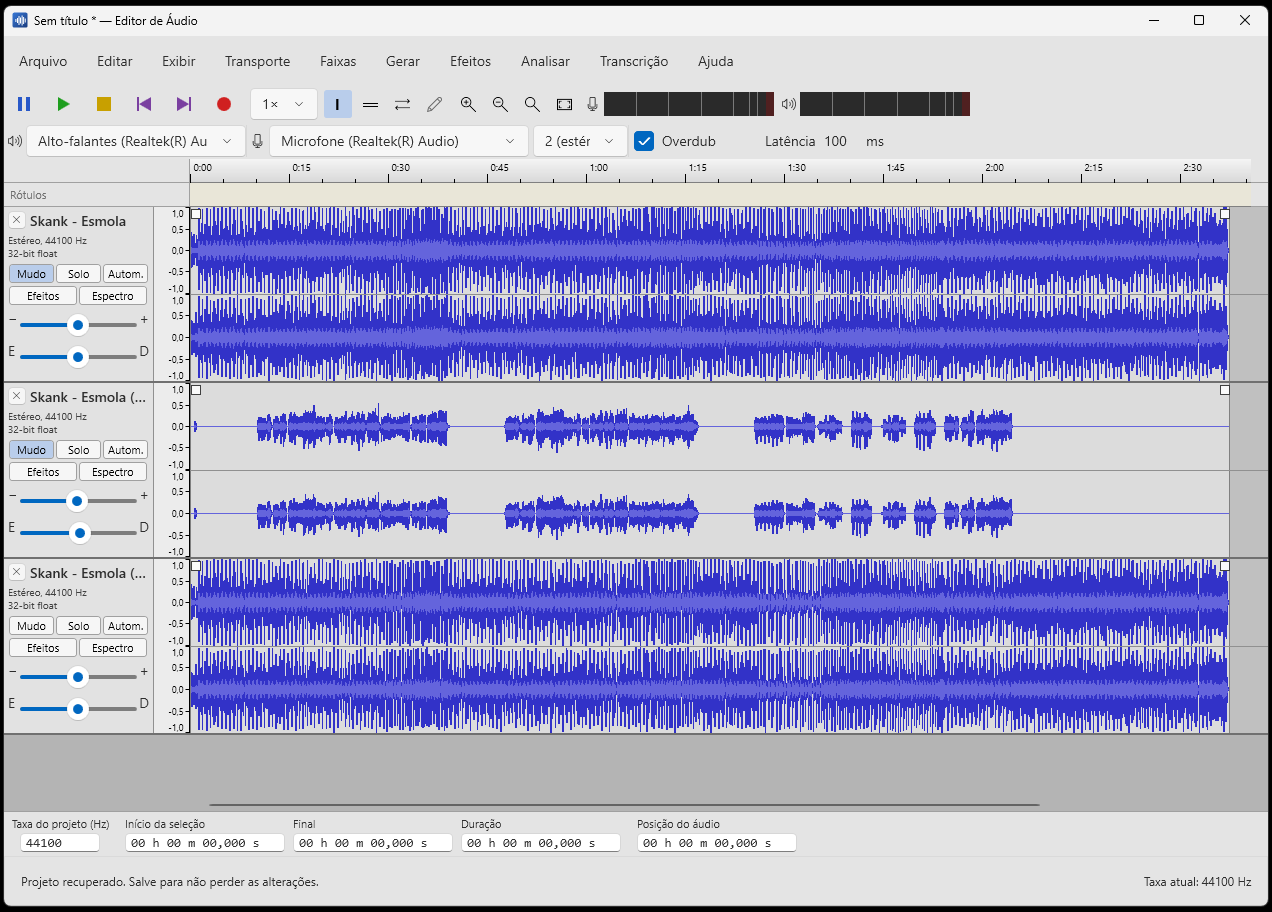
Task: Zoom out with the magnifier minus icon
Action: pyautogui.click(x=500, y=104)
